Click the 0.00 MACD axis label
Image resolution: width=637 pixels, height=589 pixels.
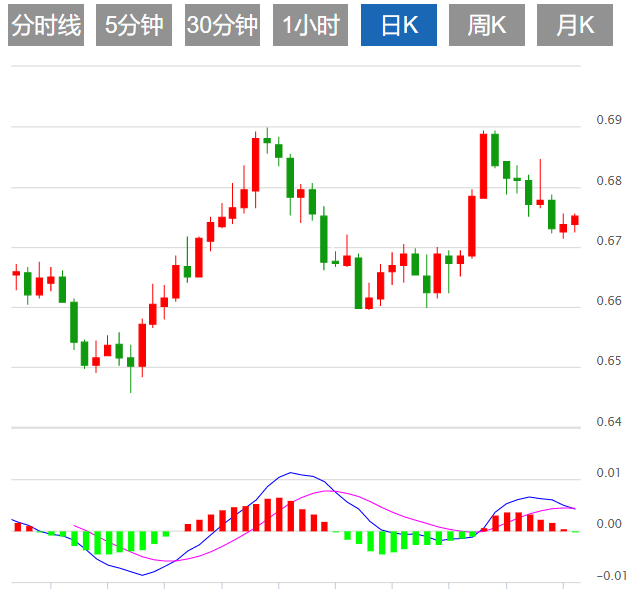click(609, 524)
